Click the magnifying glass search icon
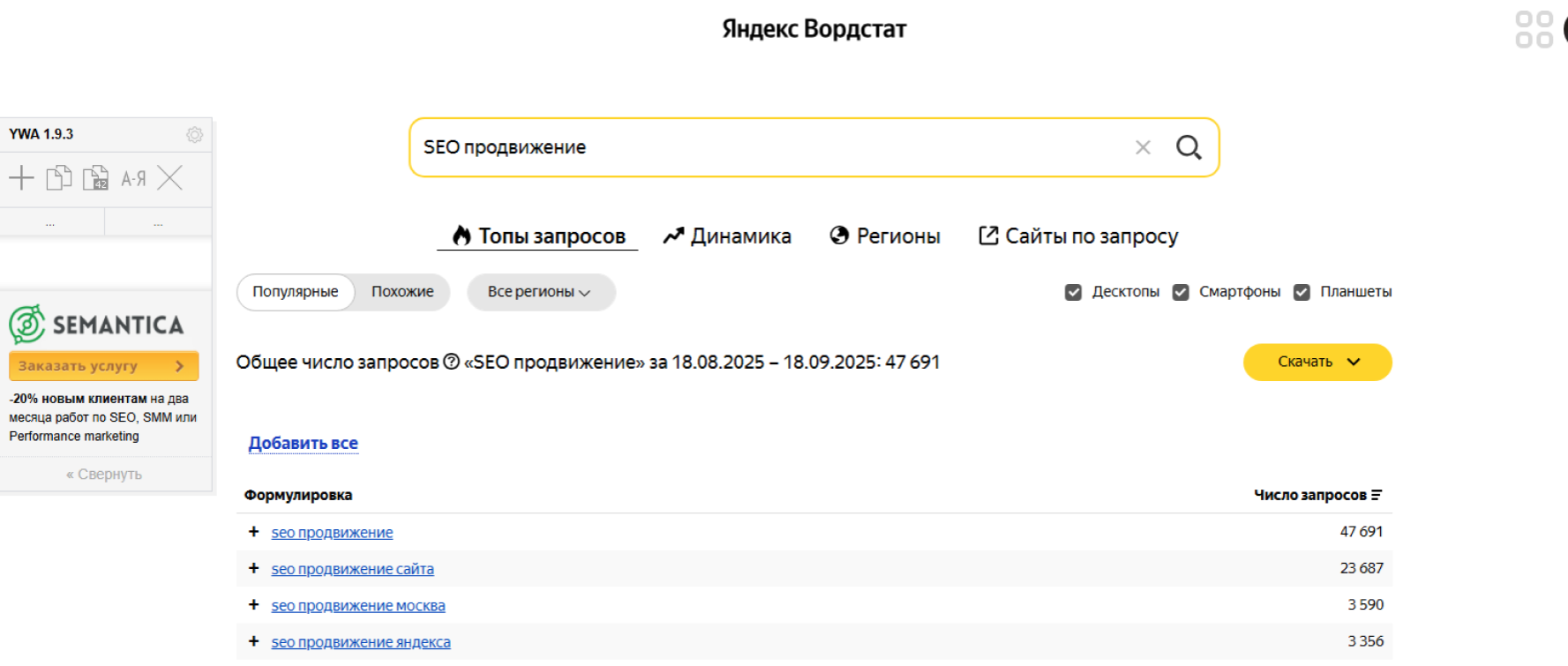This screenshot has height=666, width=1568. [x=1189, y=147]
